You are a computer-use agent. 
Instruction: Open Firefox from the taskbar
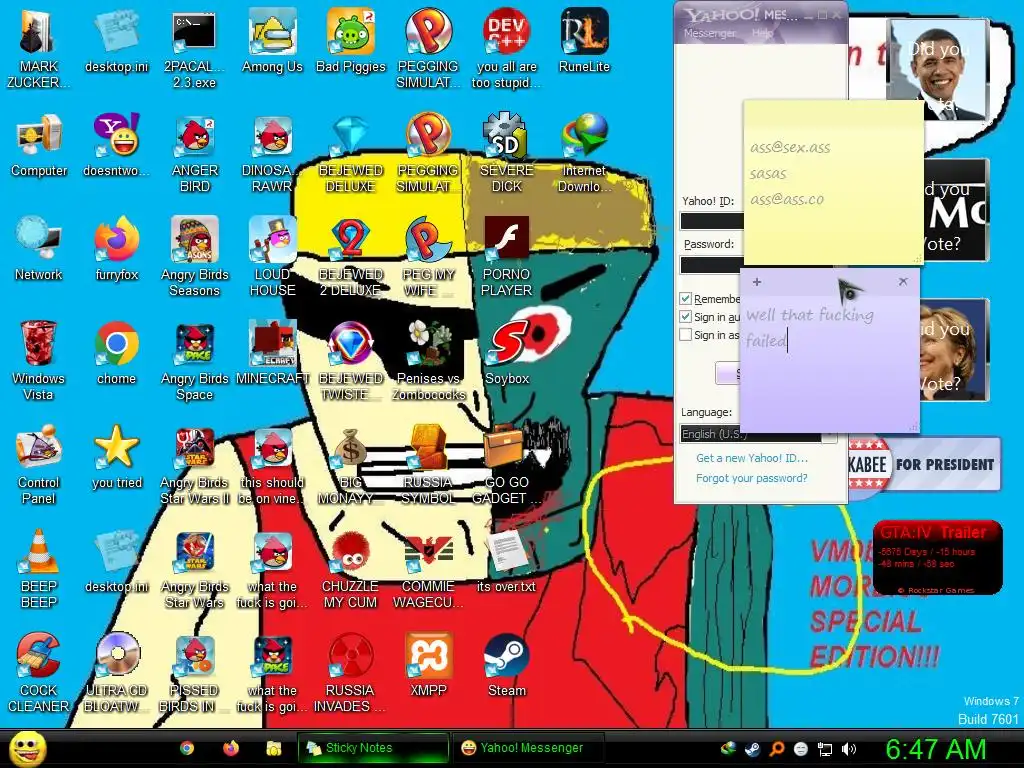[x=231, y=748]
